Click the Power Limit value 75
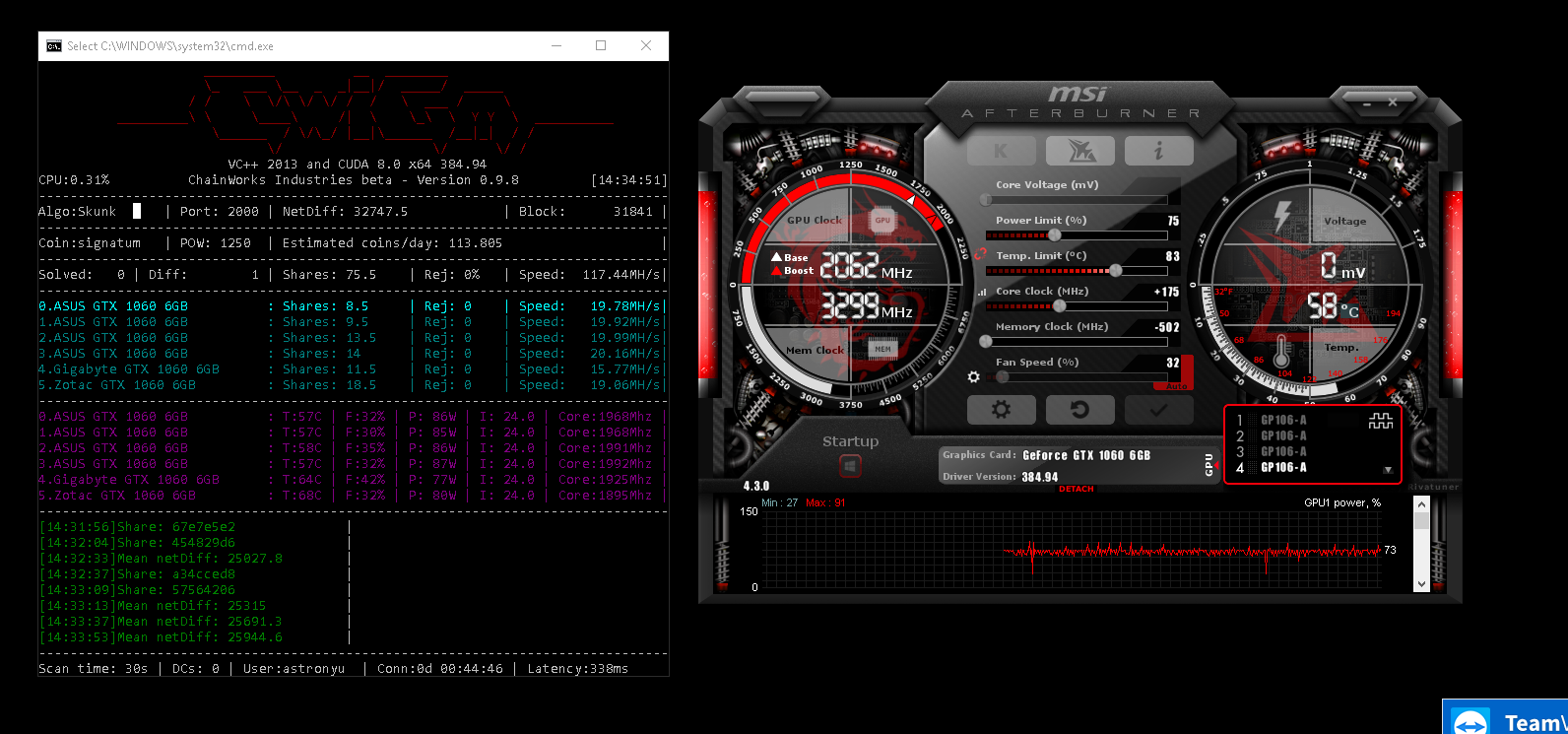 click(x=1173, y=221)
